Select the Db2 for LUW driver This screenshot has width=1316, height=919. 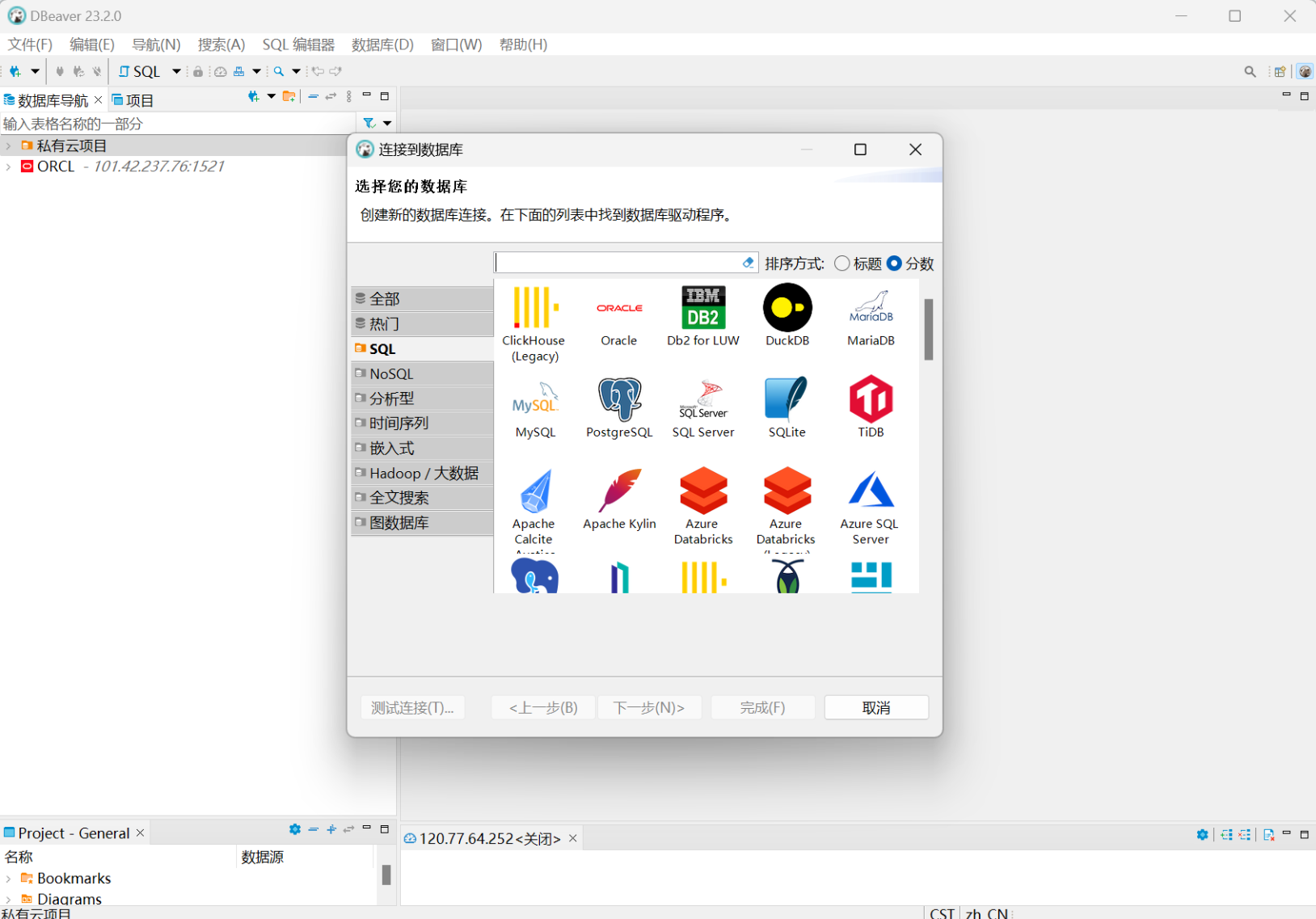tap(702, 317)
